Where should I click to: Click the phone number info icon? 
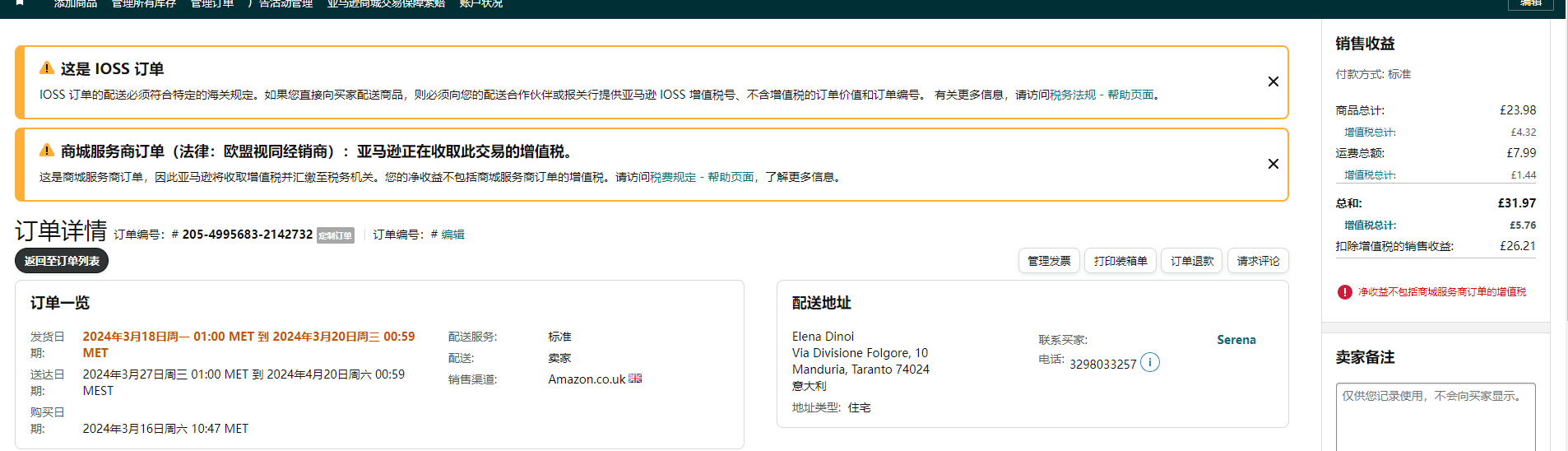tap(1150, 363)
